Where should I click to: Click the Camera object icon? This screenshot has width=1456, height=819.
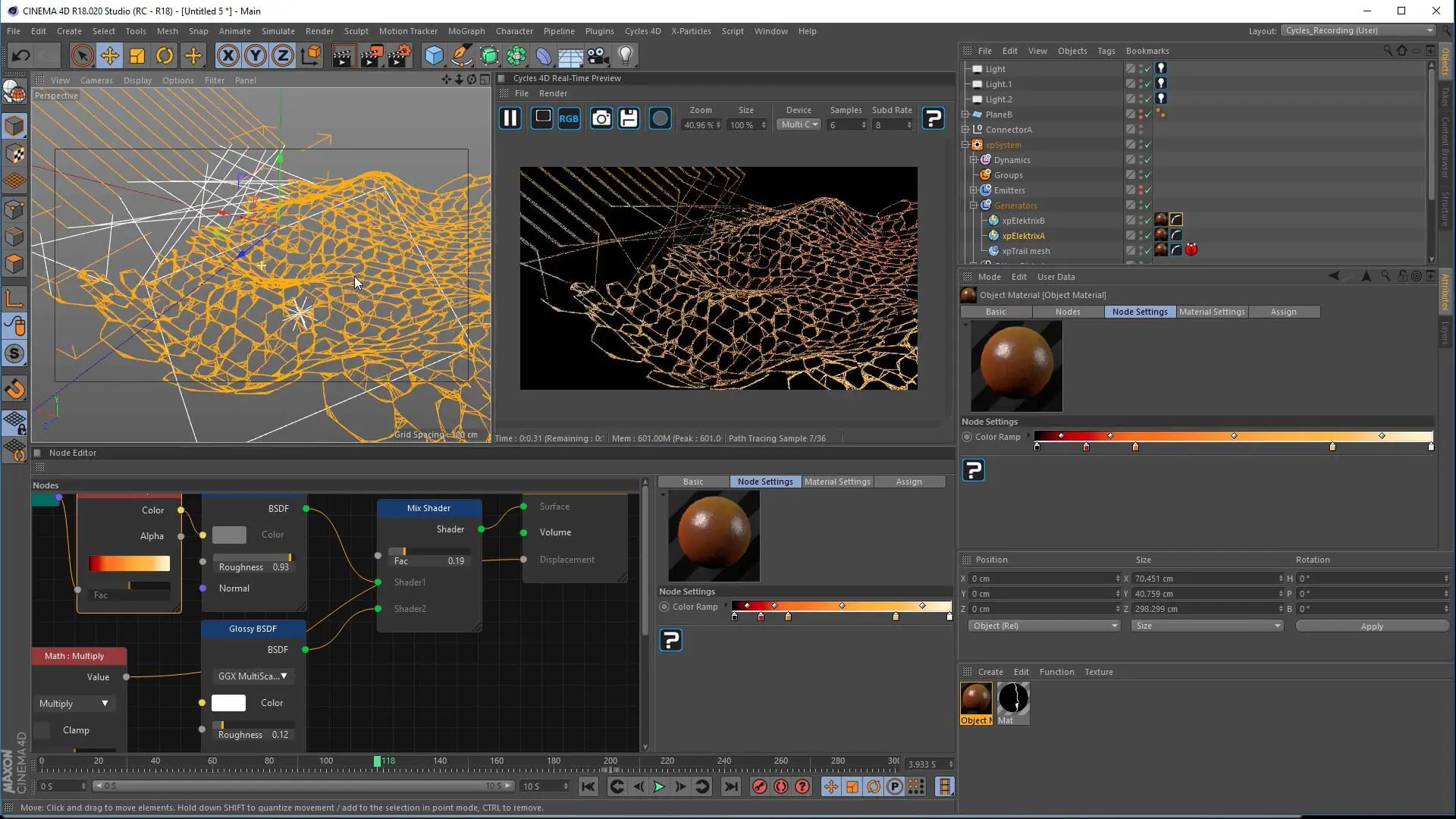598,55
